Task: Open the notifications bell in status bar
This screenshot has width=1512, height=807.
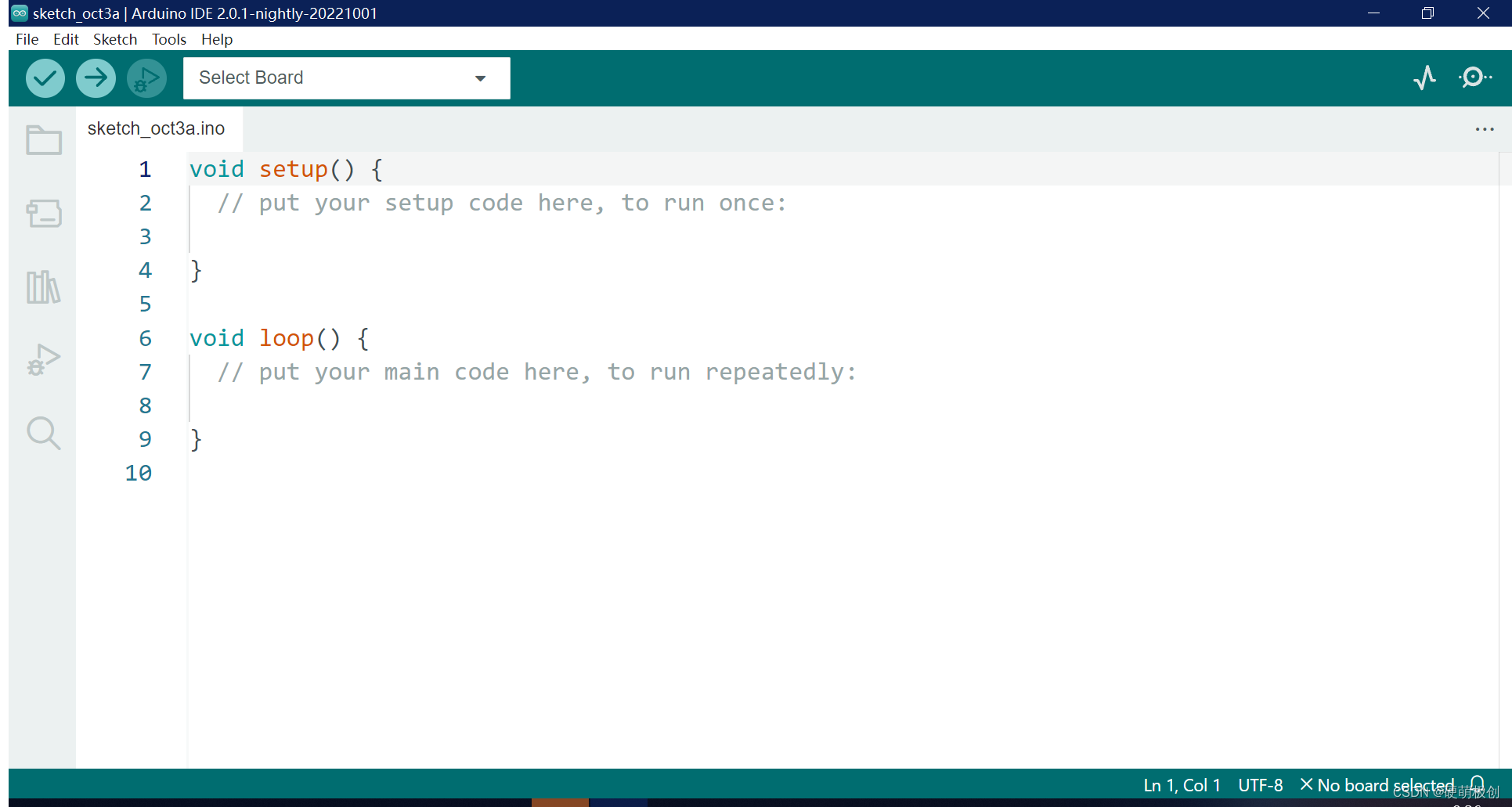Action: [1477, 784]
